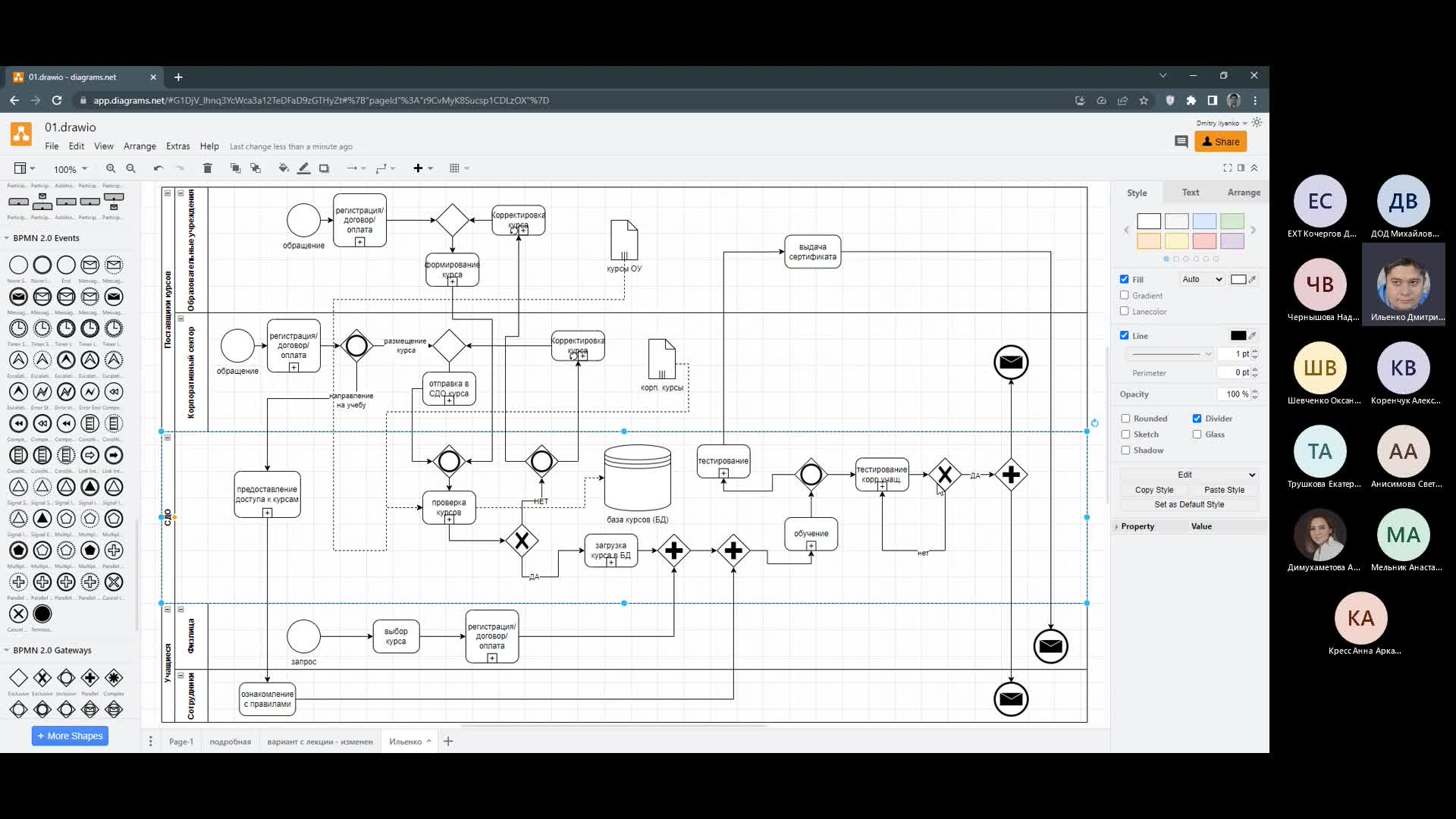Viewport: 1456px width, 819px height.
Task: Click the Line Color pencil icon
Action: coord(303,168)
